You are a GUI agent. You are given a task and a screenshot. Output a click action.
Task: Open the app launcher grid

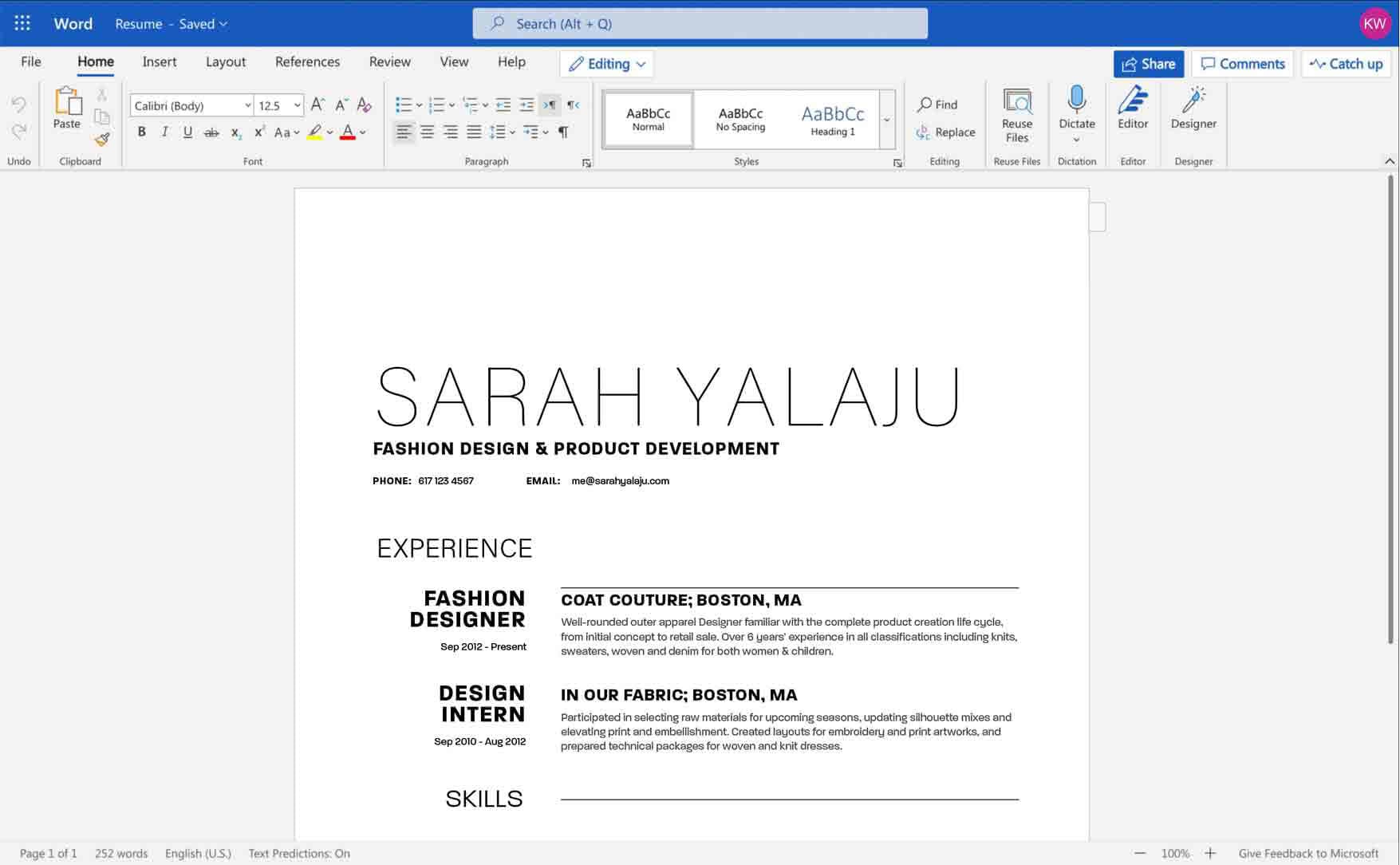22,23
